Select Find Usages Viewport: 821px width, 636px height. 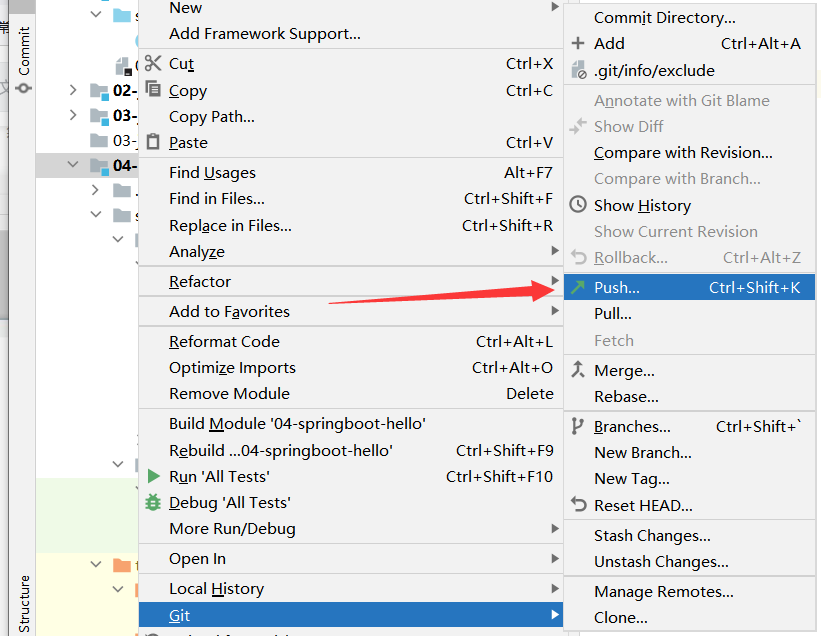351,172
